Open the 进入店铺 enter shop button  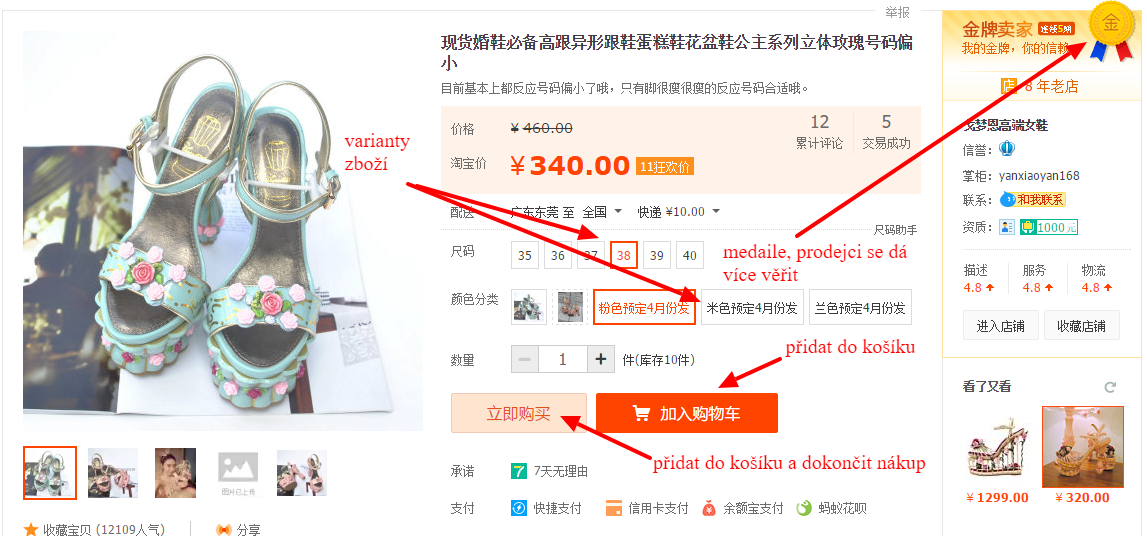1000,326
